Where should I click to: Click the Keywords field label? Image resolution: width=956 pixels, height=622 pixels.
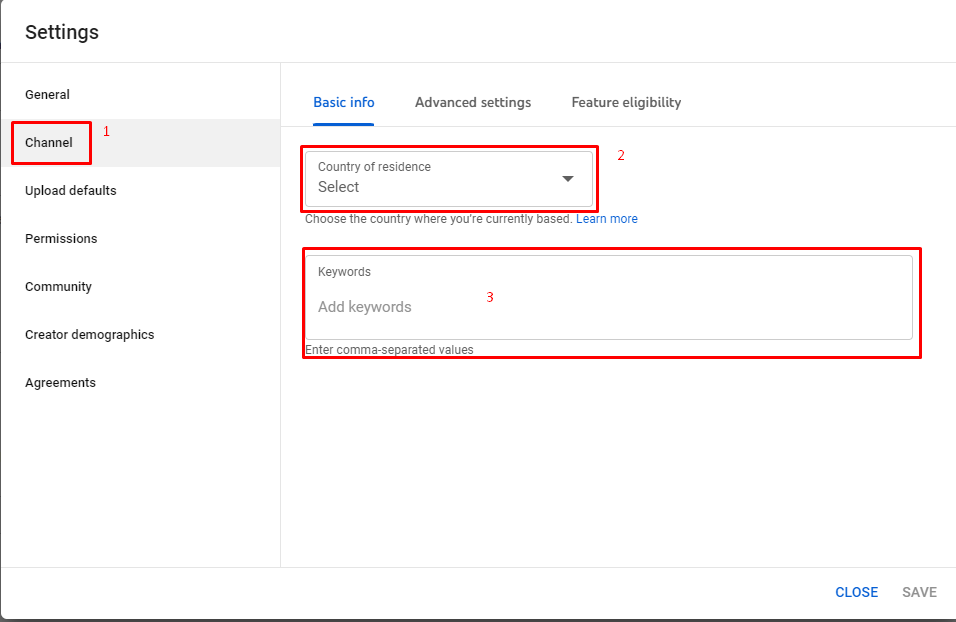pos(344,272)
